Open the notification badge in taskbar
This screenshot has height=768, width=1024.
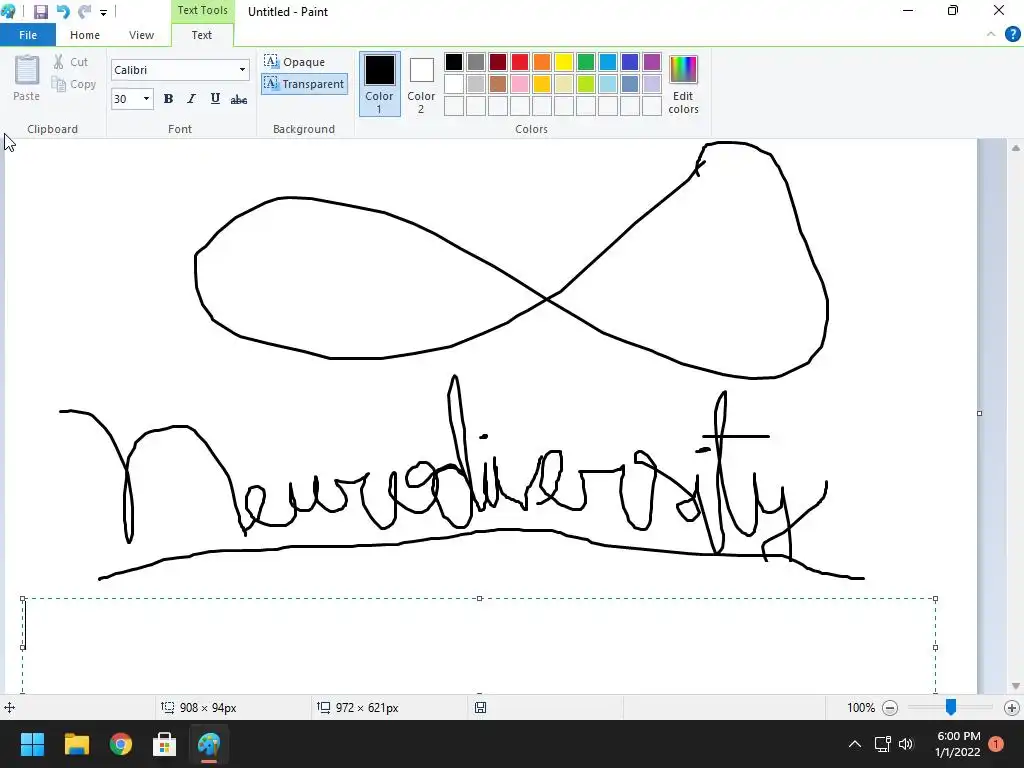click(996, 744)
